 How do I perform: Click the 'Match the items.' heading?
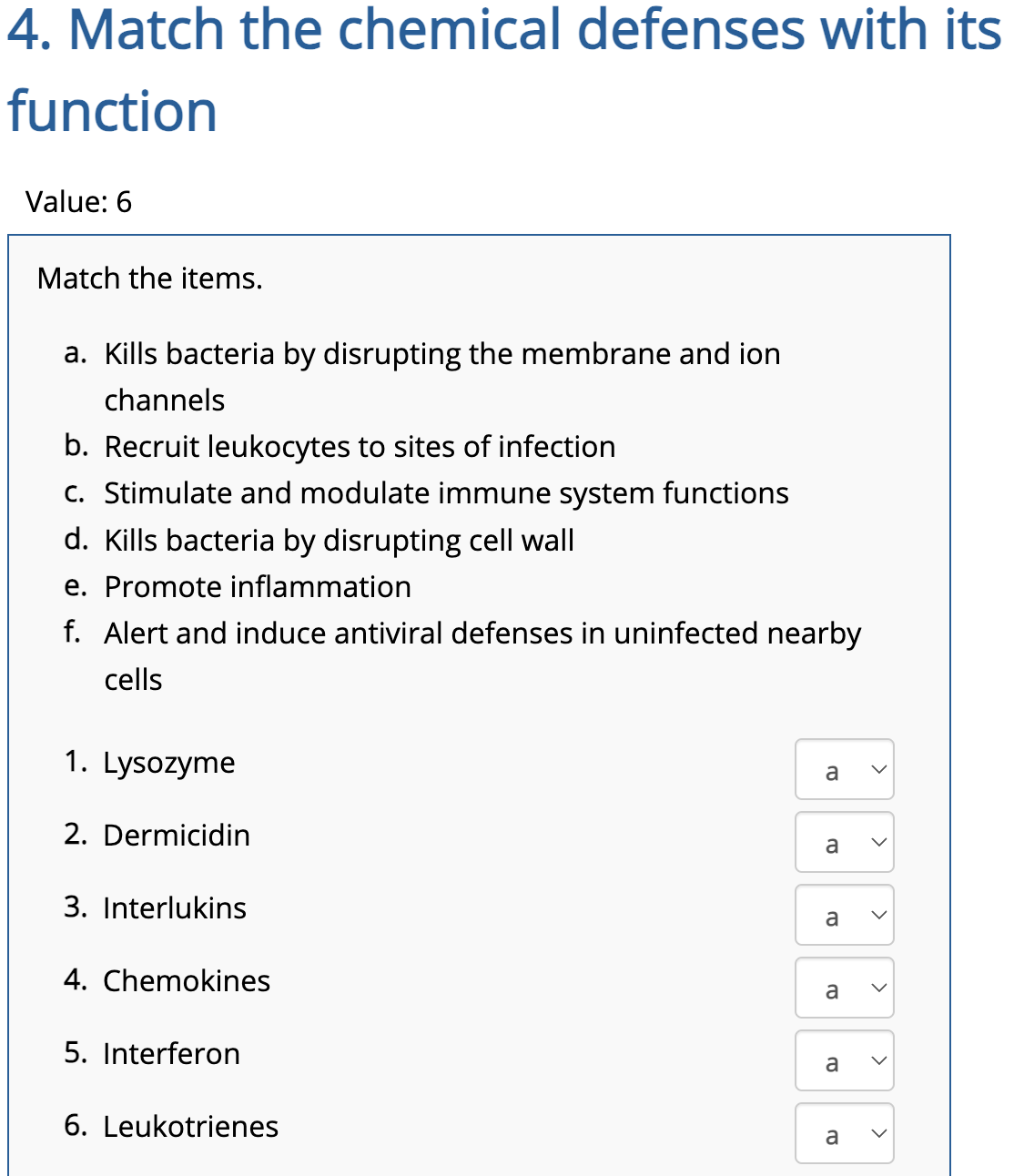[149, 279]
